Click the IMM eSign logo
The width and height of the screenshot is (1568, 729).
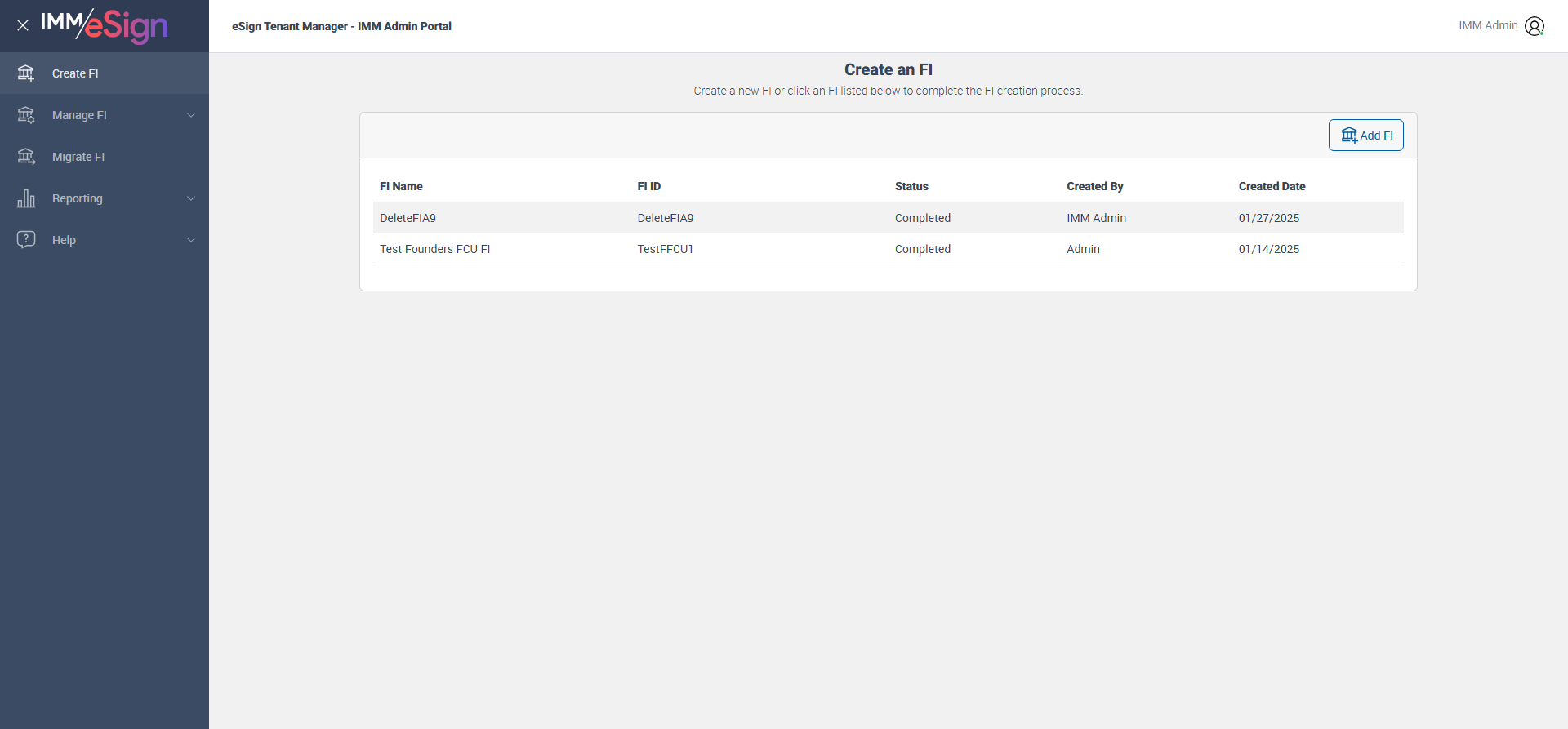pos(105,25)
